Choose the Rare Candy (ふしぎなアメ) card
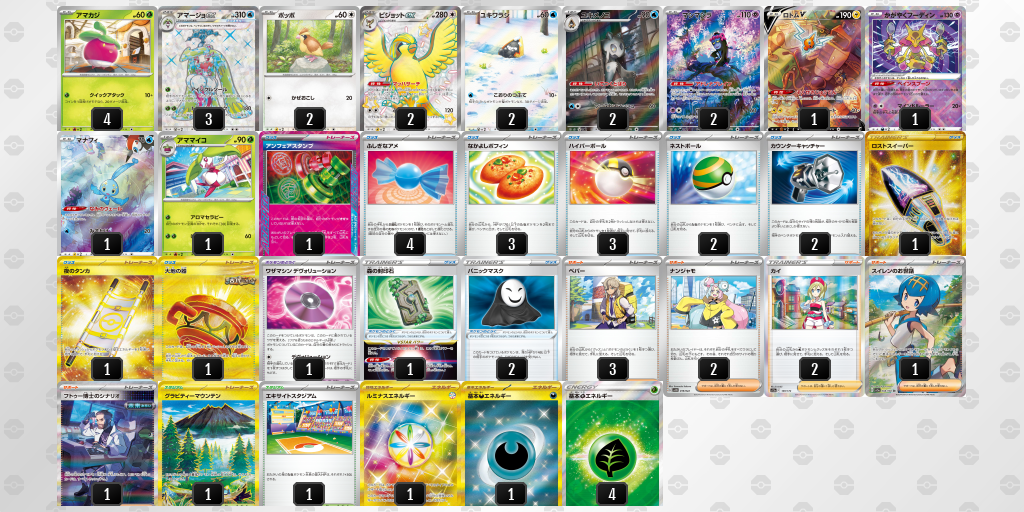 tap(410, 194)
